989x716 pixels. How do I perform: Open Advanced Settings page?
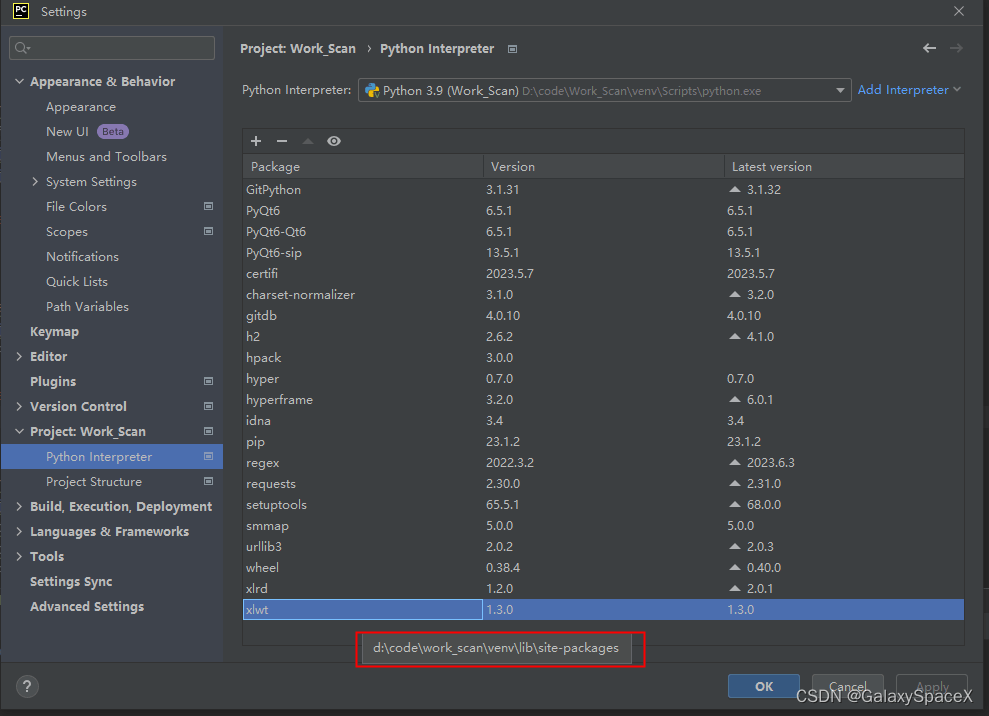point(87,606)
